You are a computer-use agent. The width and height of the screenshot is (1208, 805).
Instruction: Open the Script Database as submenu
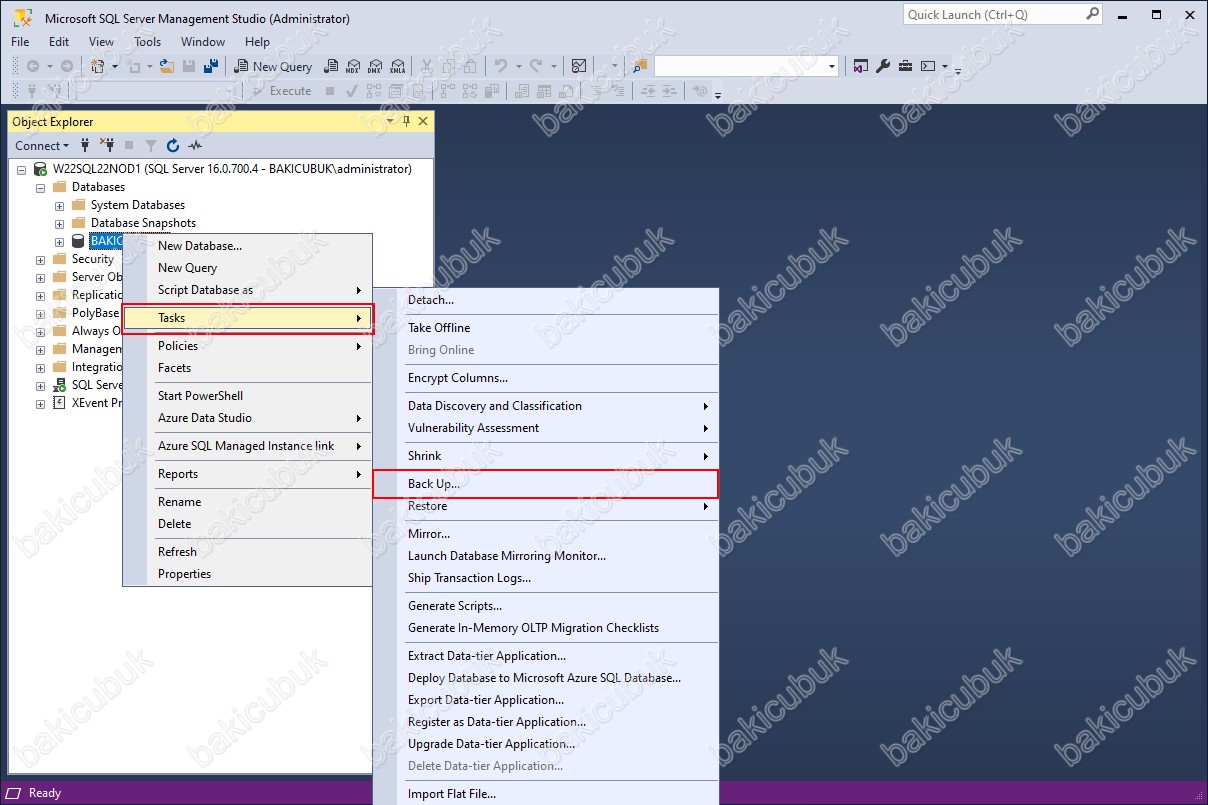click(247, 289)
